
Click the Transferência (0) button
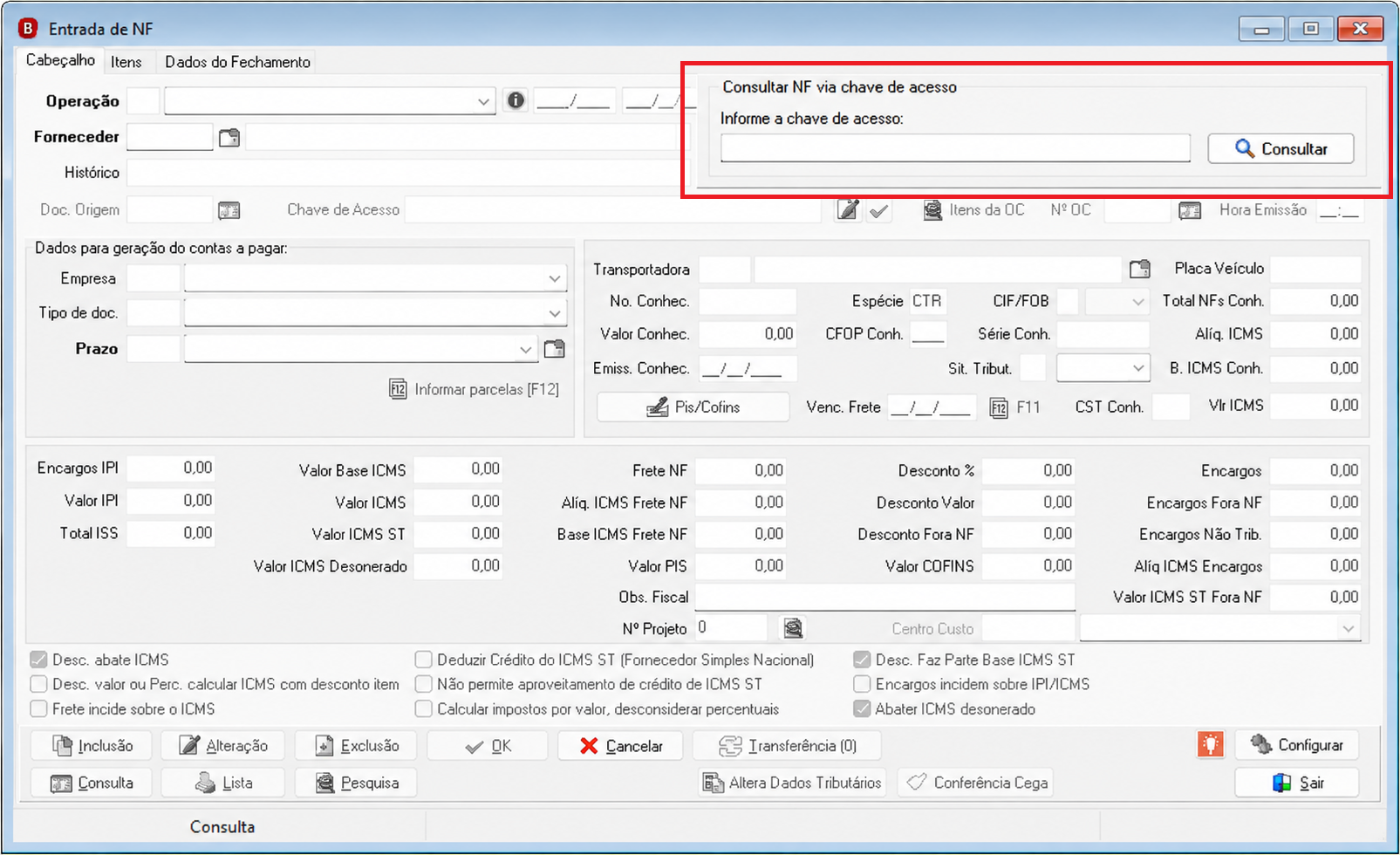click(787, 746)
